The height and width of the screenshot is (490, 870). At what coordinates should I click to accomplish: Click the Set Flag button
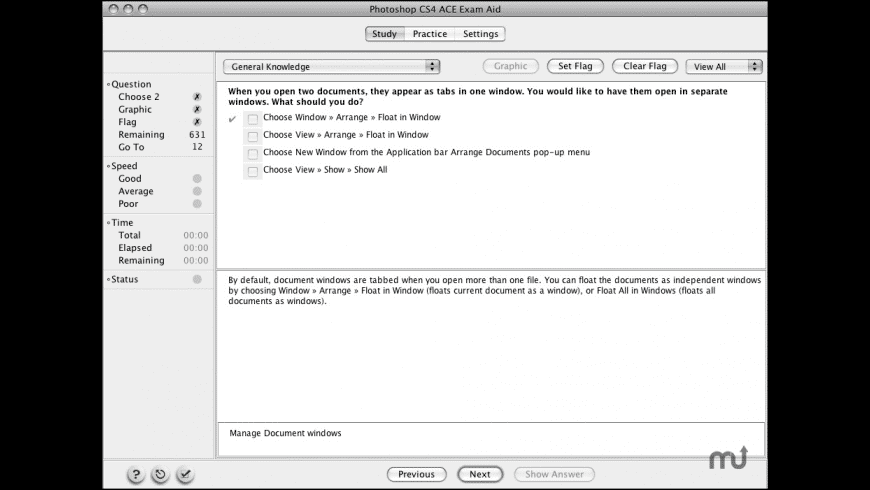[575, 67]
